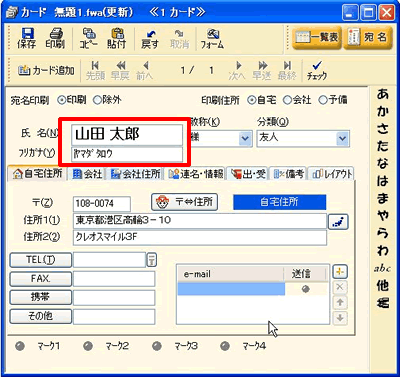The height and width of the screenshot is (377, 400).
Task: Click the フリガナ field with ヤマダ タロウ
Action: [x=127, y=154]
